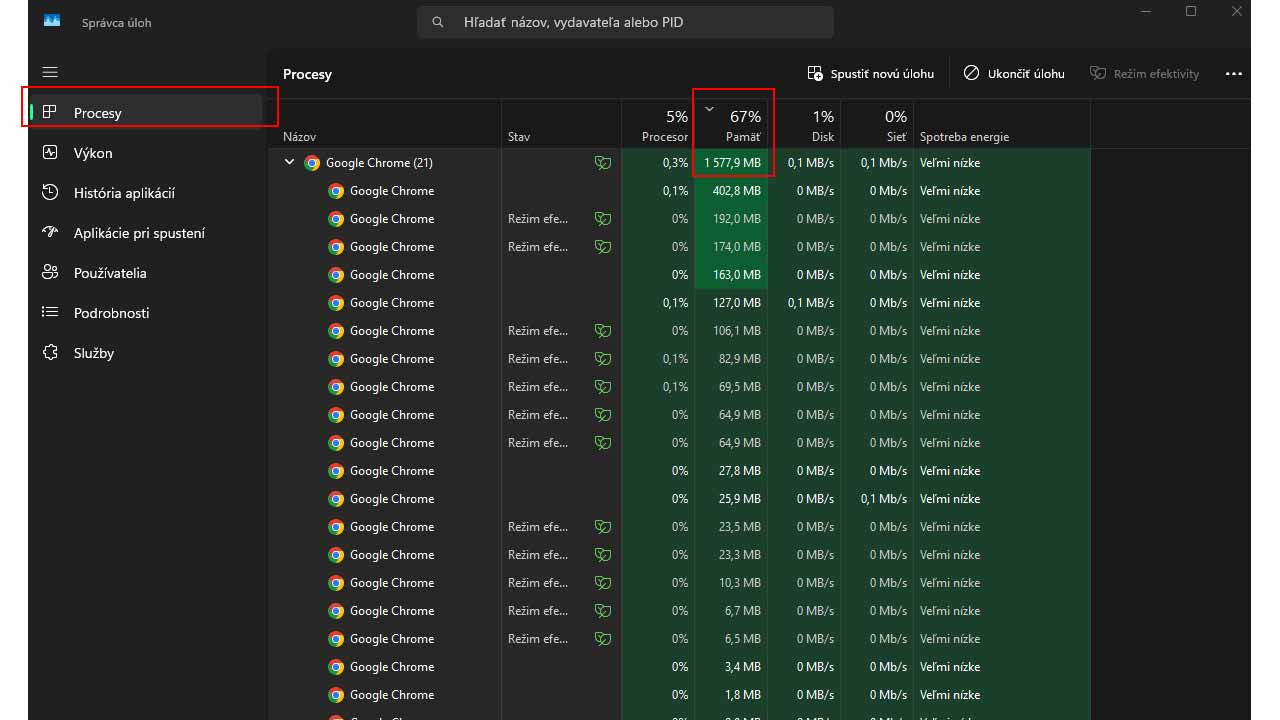The image size is (1280, 720).
Task: Click Chrome icon of the Google Chrome (21) group
Action: 312,163
